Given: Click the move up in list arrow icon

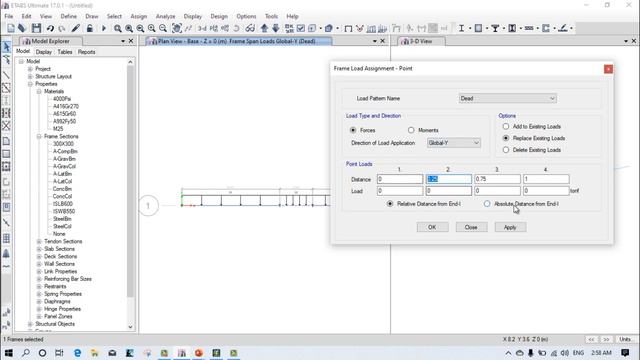Looking at the screenshot, I should point(264,28).
